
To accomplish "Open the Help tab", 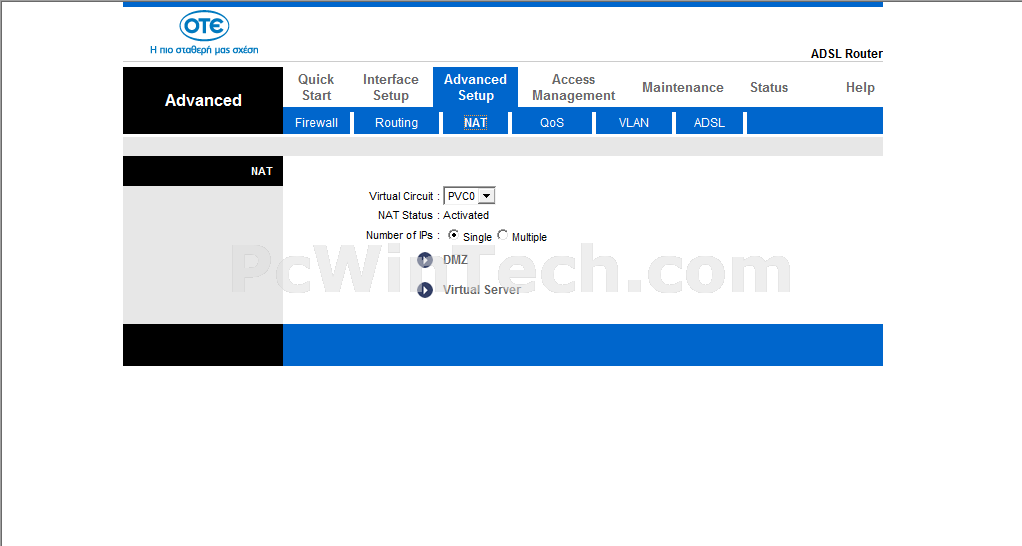I will click(x=860, y=87).
